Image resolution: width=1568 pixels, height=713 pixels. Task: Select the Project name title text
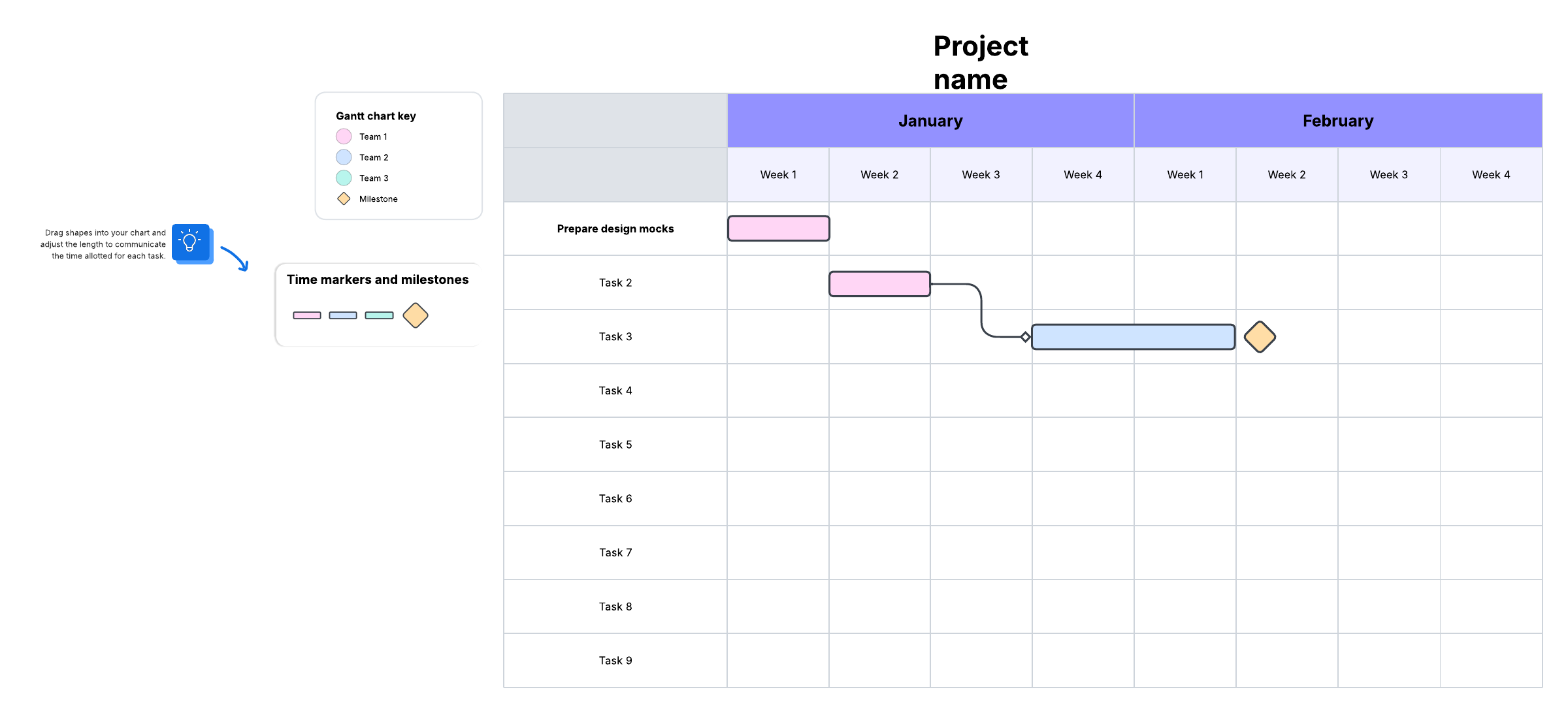pyautogui.click(x=980, y=63)
